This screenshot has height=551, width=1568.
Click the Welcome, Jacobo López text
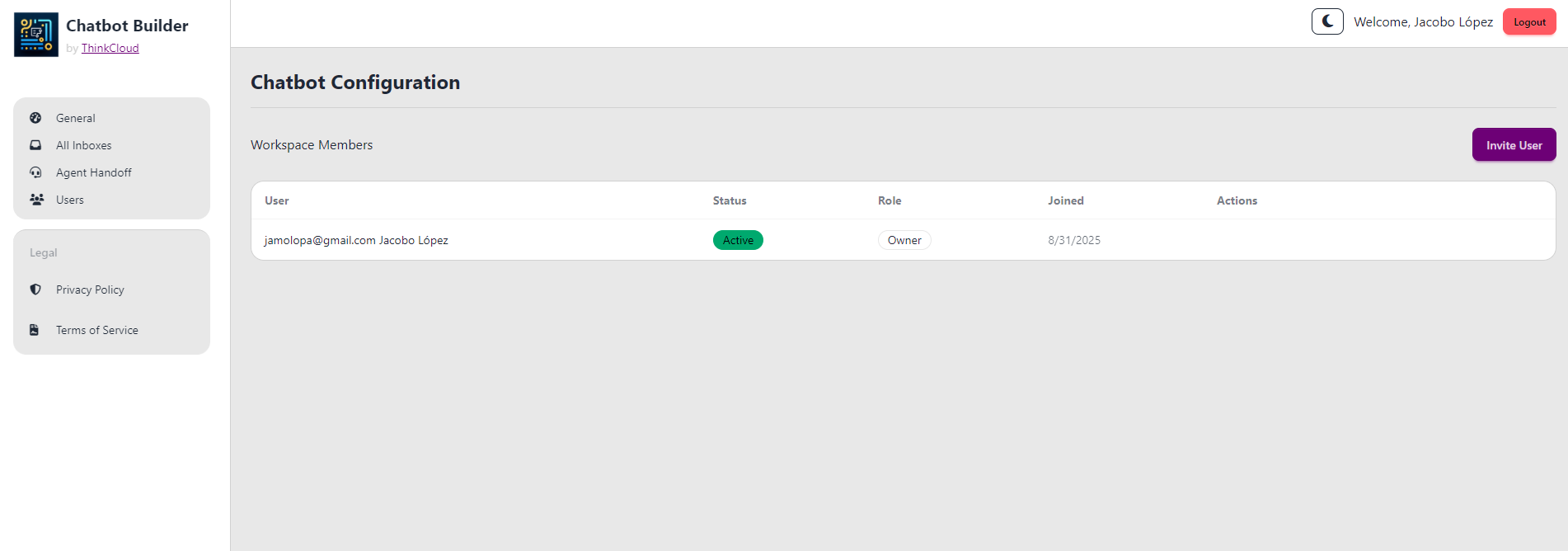coord(1423,22)
